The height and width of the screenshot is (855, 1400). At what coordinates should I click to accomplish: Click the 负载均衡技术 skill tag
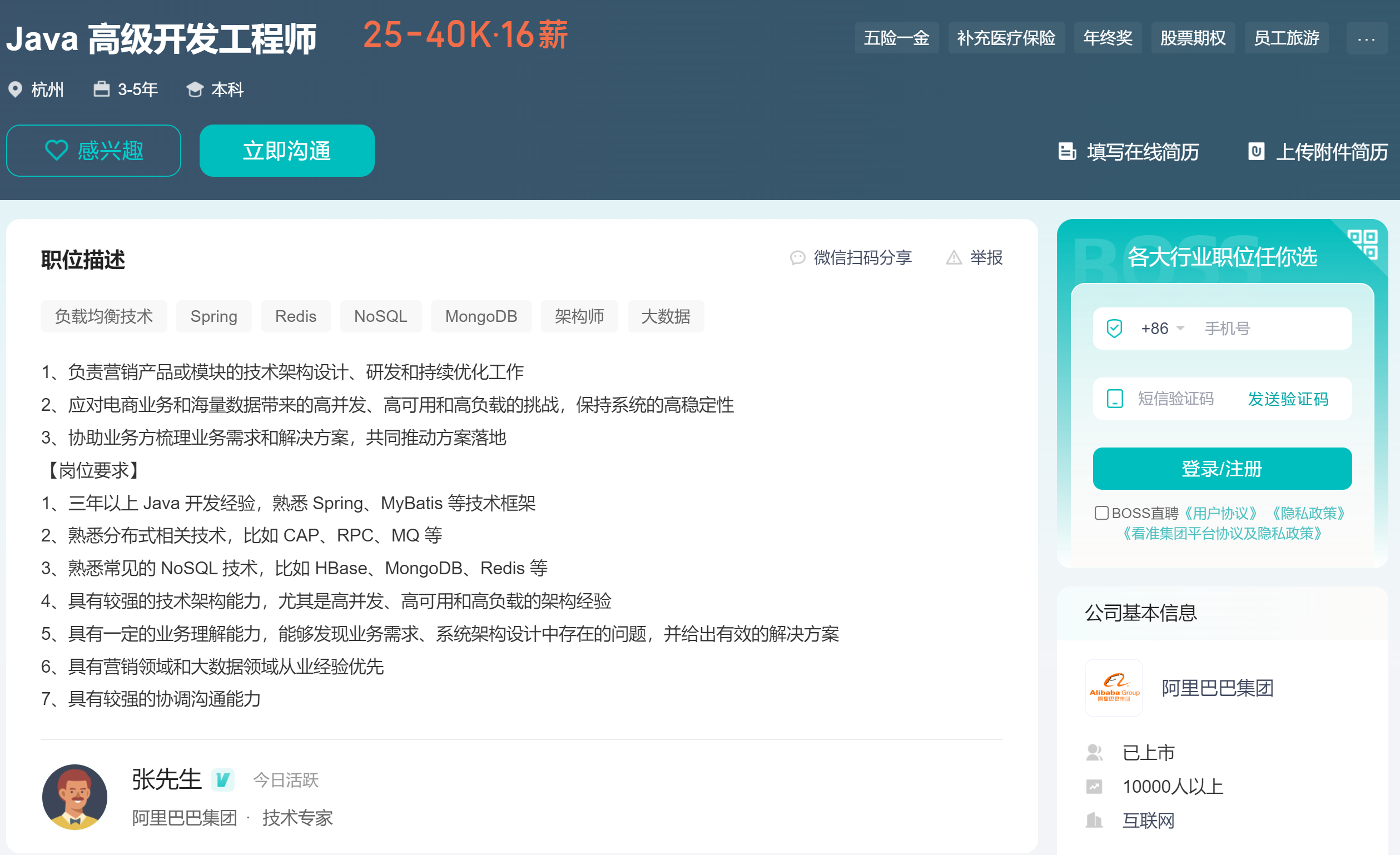coord(104,316)
